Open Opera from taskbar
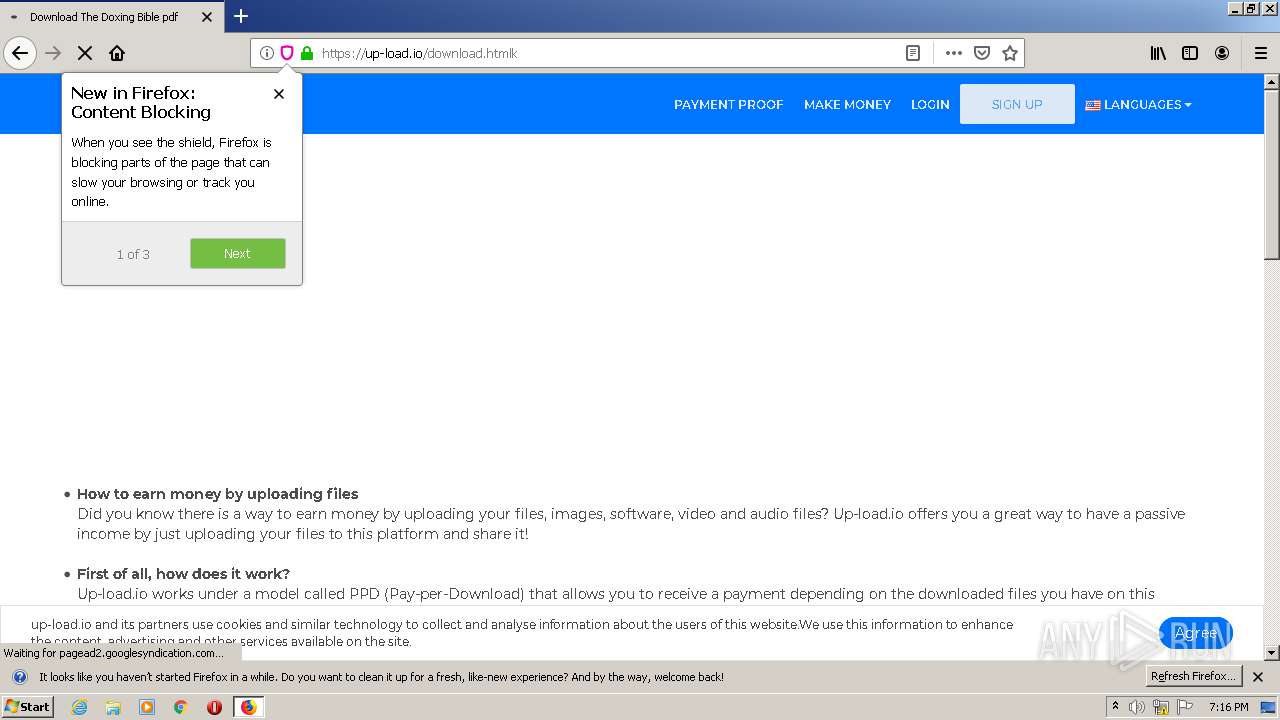Screen dimensions: 1280x720 (214, 707)
